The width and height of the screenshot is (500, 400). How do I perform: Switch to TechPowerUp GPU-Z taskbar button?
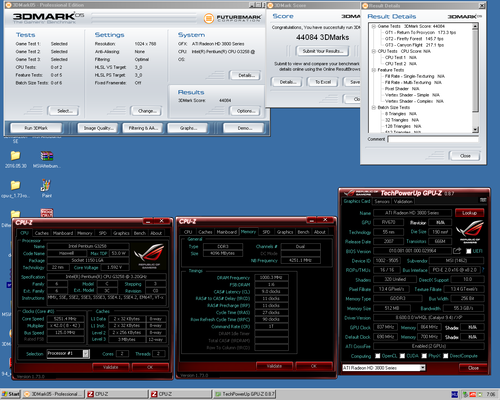click(244, 394)
